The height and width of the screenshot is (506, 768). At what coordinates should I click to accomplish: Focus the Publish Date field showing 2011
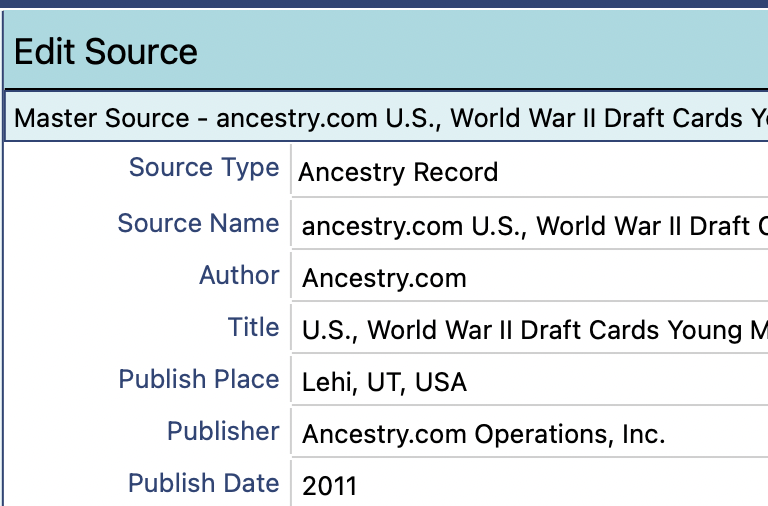530,486
